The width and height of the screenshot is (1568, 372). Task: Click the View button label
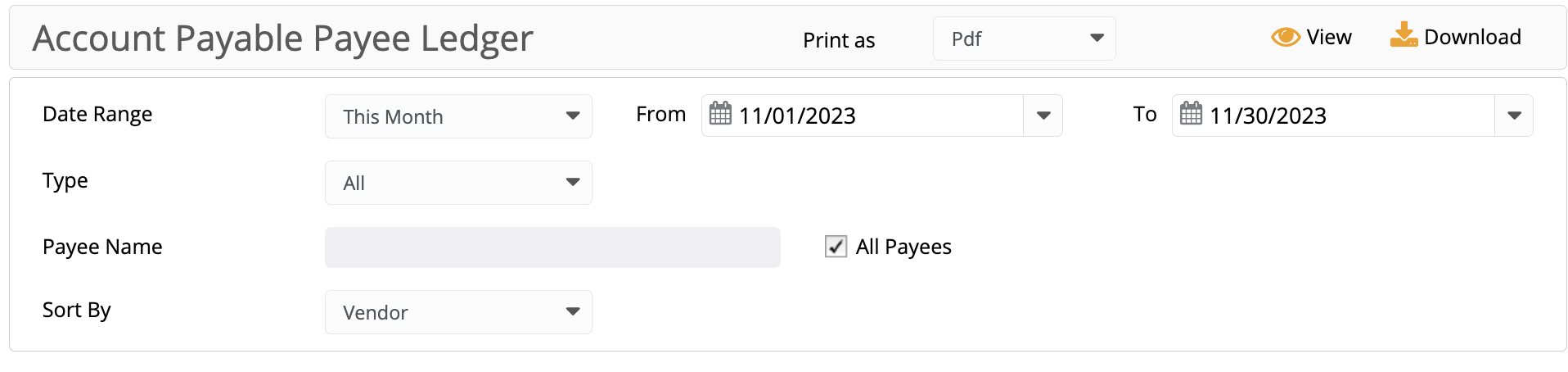[1329, 37]
